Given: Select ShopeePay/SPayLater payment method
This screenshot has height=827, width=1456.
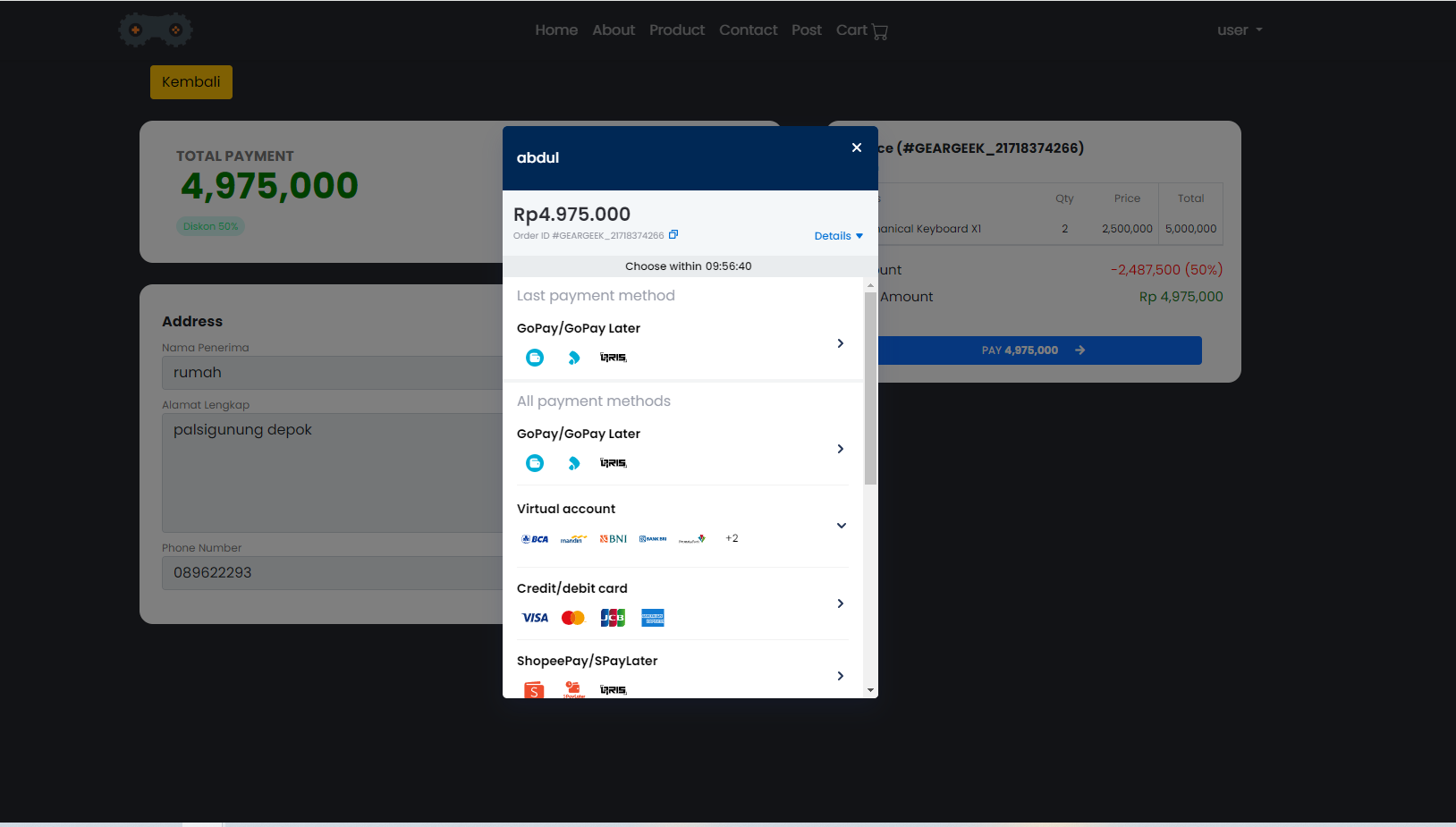Looking at the screenshot, I should 681,675.
